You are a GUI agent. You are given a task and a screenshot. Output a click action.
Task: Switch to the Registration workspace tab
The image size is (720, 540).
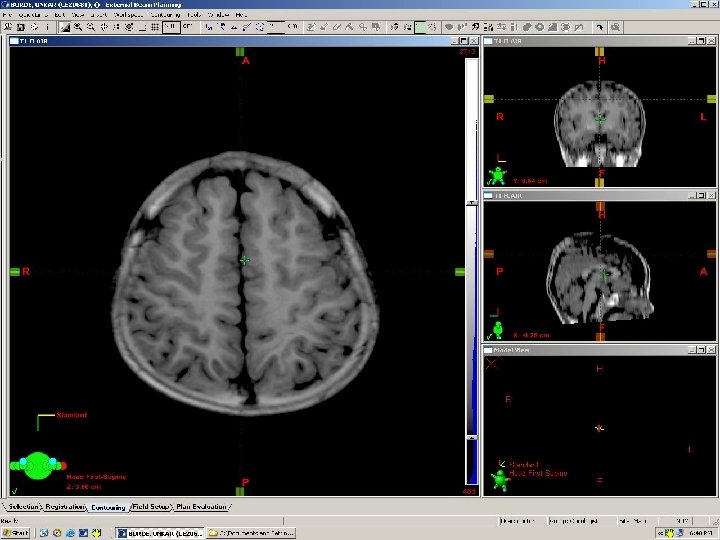coord(65,506)
